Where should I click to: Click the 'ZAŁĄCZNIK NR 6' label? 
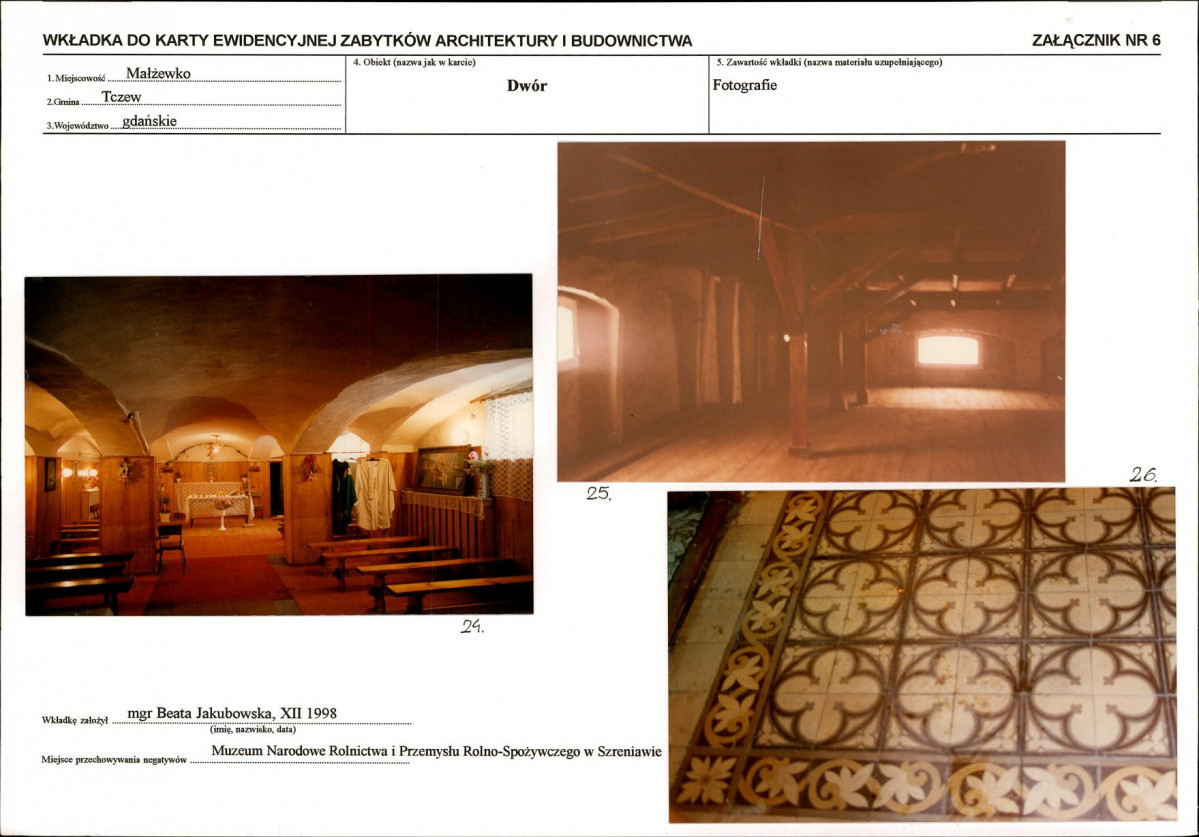tap(1096, 41)
